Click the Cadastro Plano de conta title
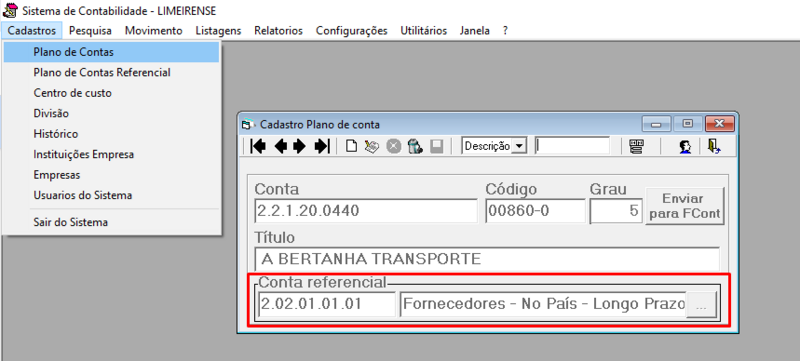This screenshot has width=800, height=361. (320, 124)
